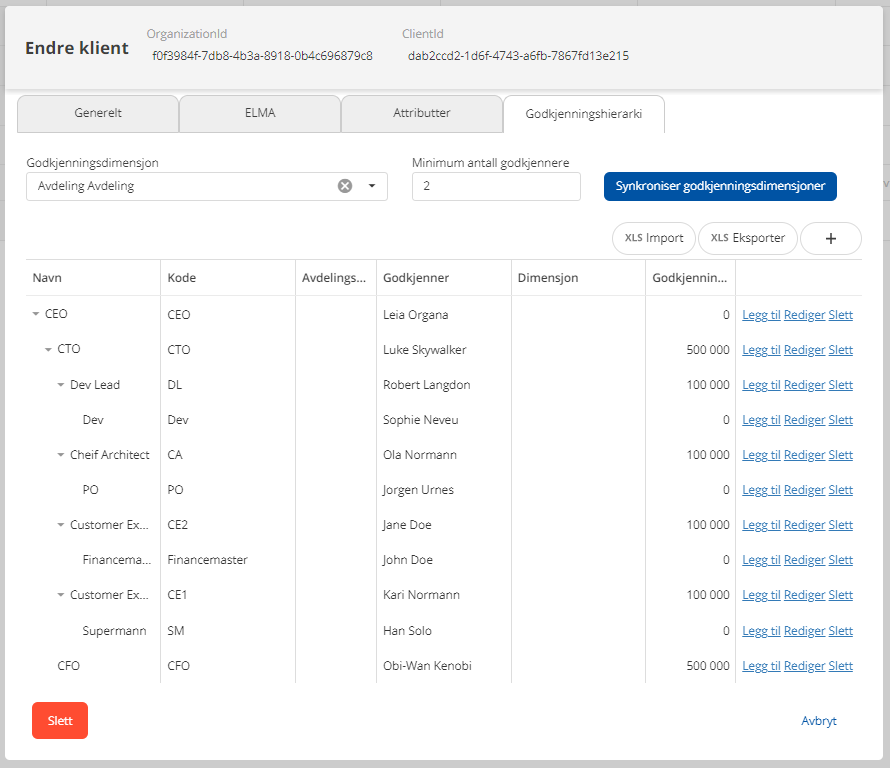
Task: Click the red Slett button
Action: [60, 720]
